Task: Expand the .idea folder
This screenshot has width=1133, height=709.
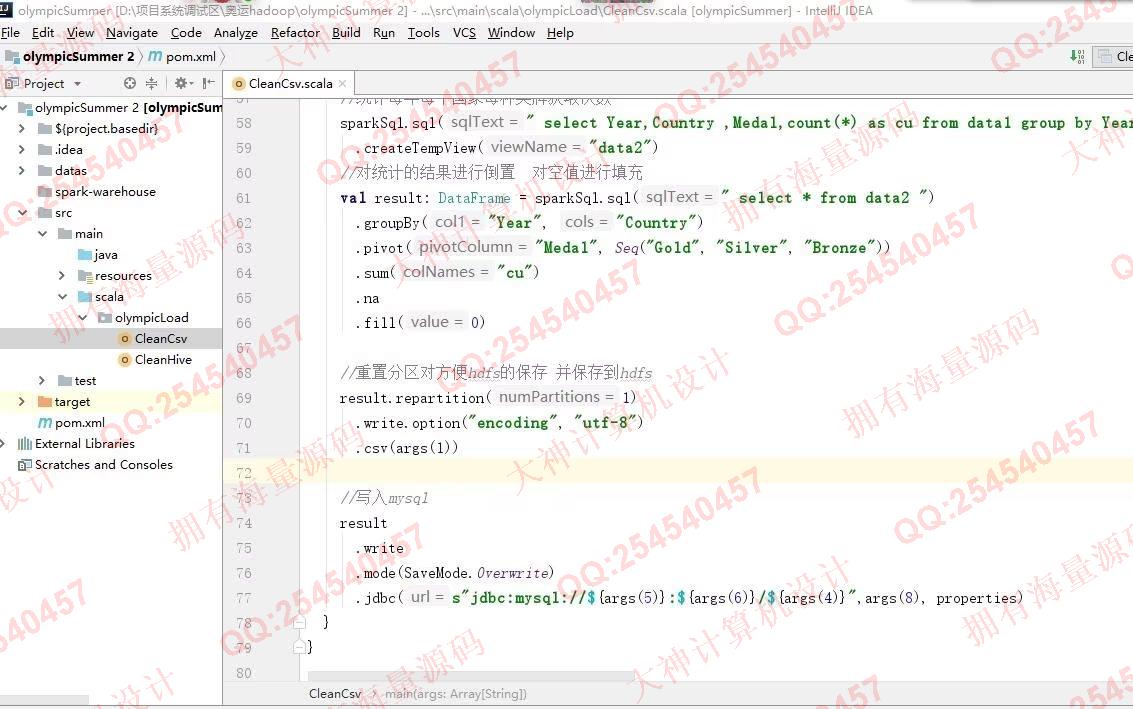Action: pos(22,150)
